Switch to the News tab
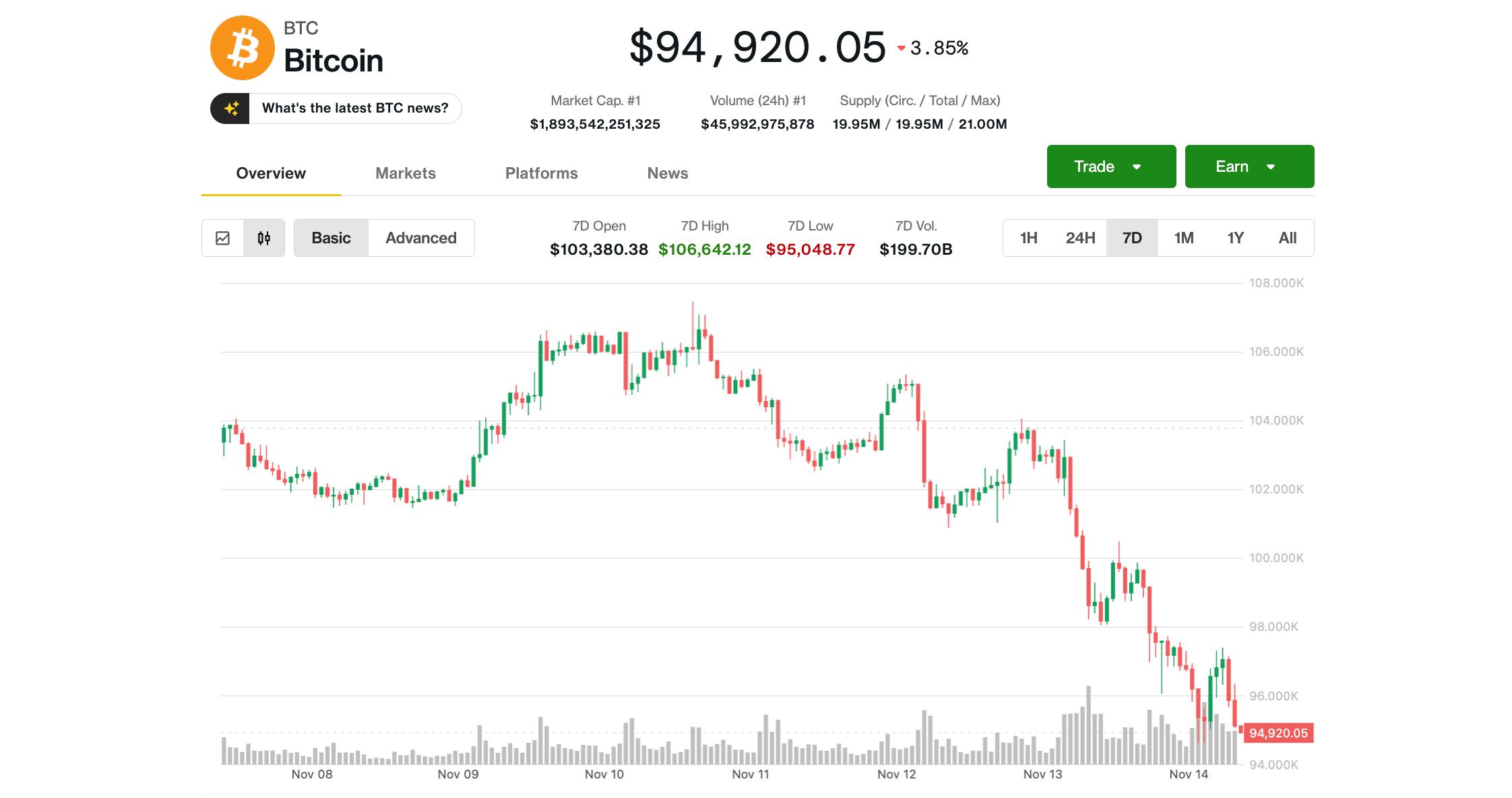 pos(667,173)
